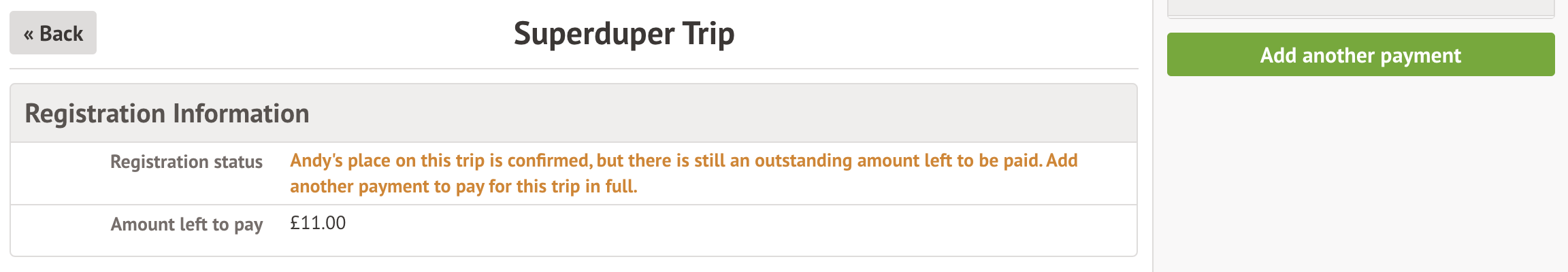Click the Amount left to pay label
Viewport: 1568px width, 272px height.
click(x=186, y=224)
